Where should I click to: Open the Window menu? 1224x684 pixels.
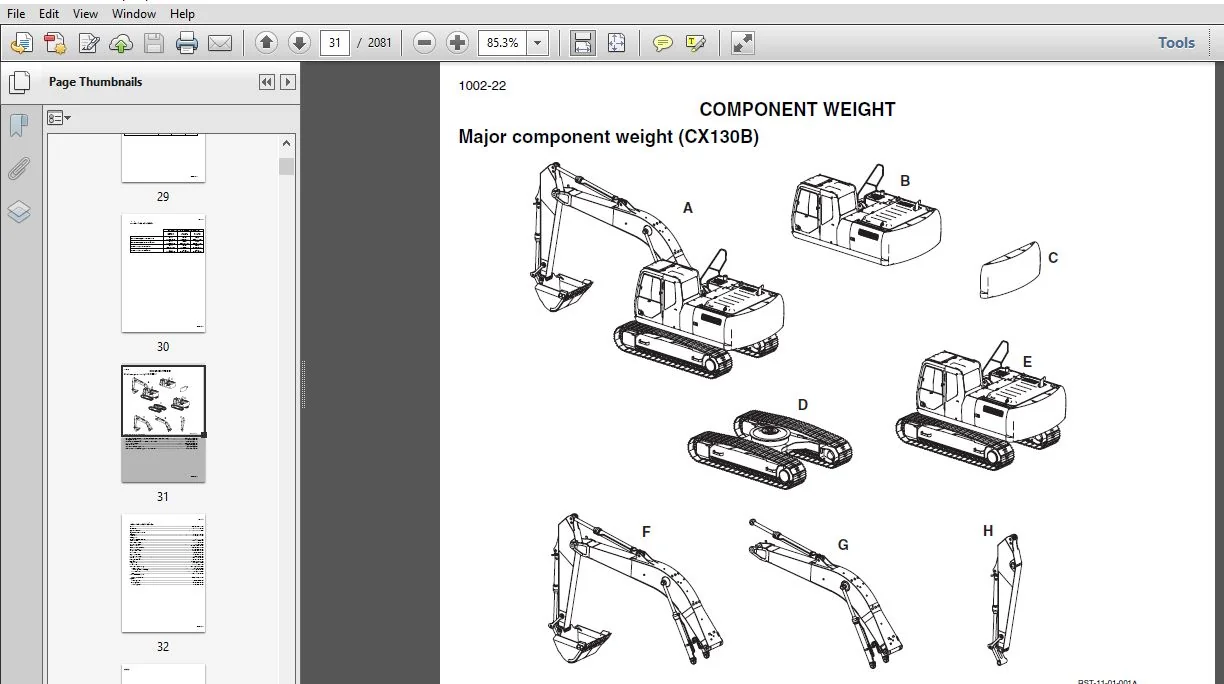pyautogui.click(x=133, y=14)
